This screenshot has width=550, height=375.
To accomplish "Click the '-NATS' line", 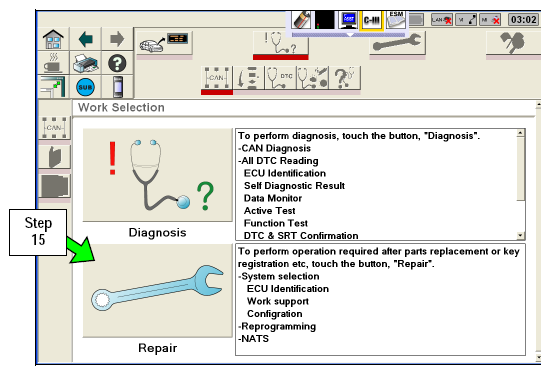I will coord(254,339).
